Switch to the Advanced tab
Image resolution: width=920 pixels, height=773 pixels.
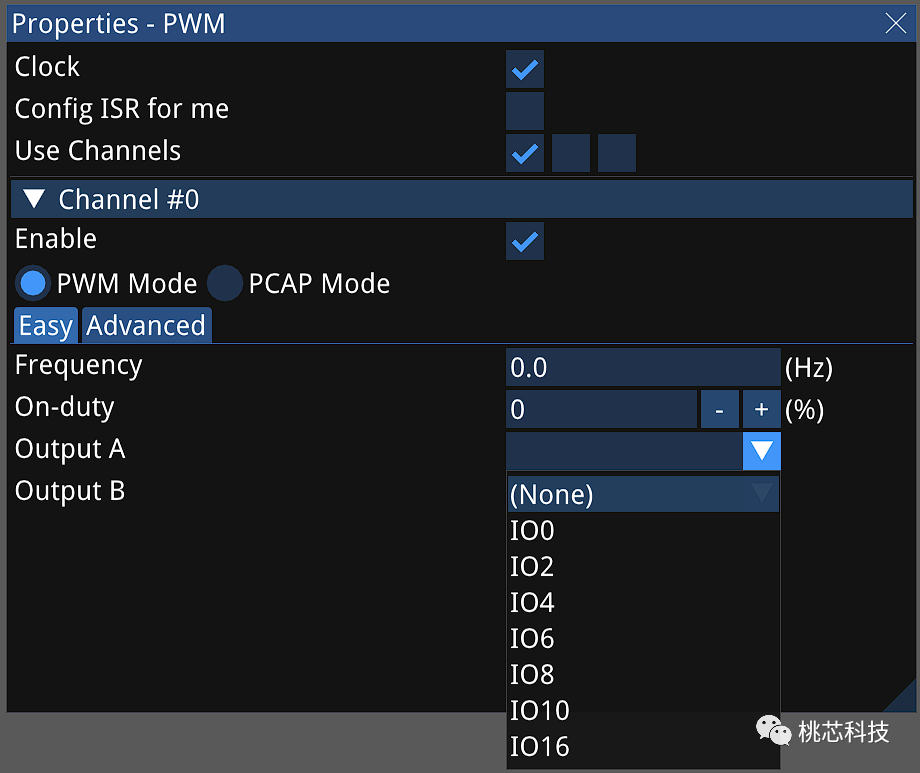click(x=146, y=326)
